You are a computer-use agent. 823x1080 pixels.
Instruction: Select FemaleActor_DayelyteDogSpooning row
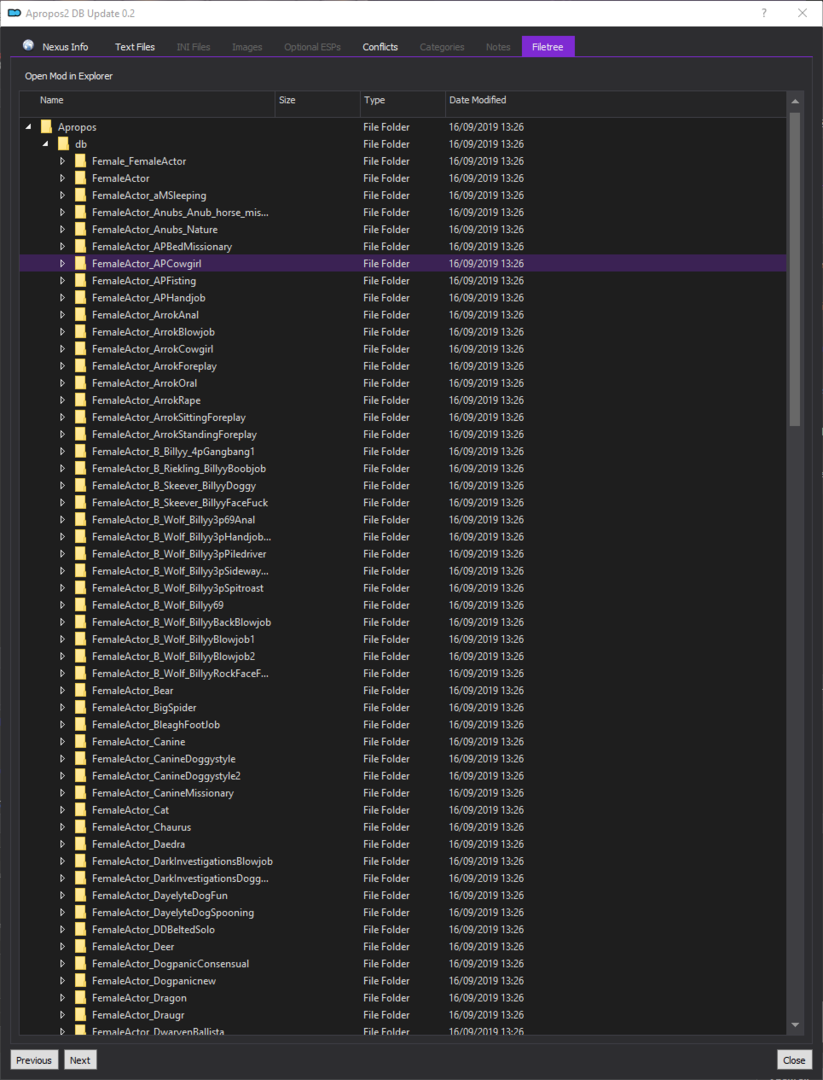pos(403,912)
